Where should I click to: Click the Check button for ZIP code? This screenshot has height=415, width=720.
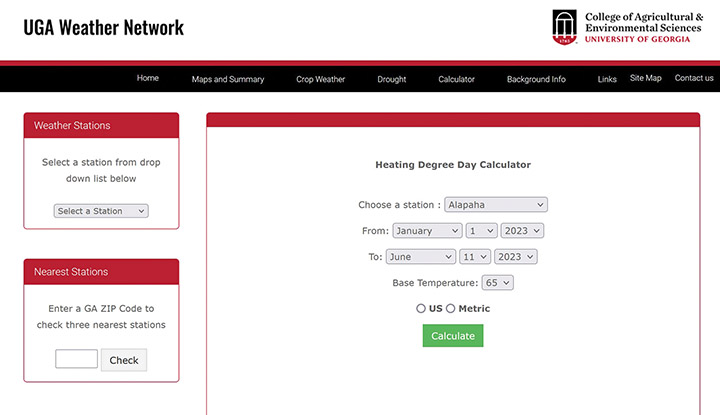124,360
